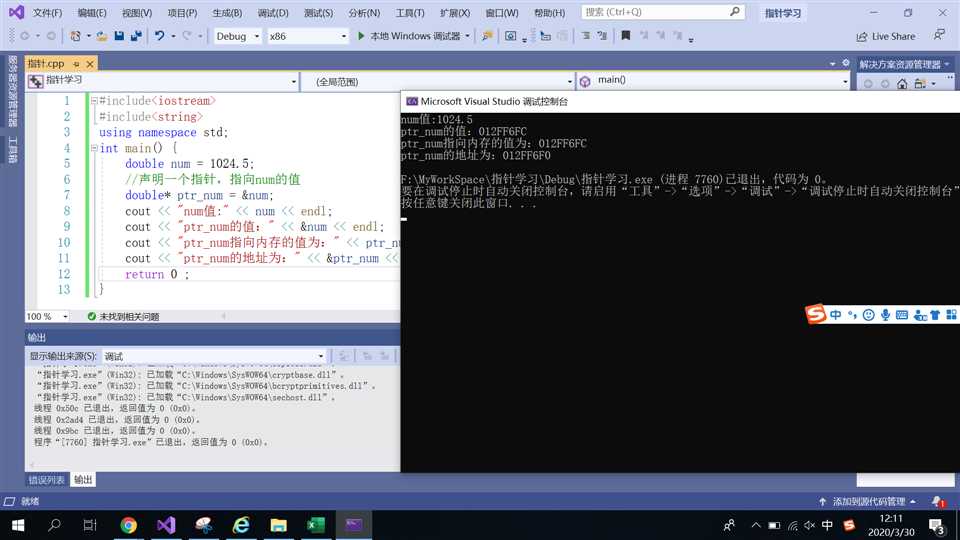Open the 帮助(H) menu
Viewport: 960px width, 540px height.
coord(549,12)
